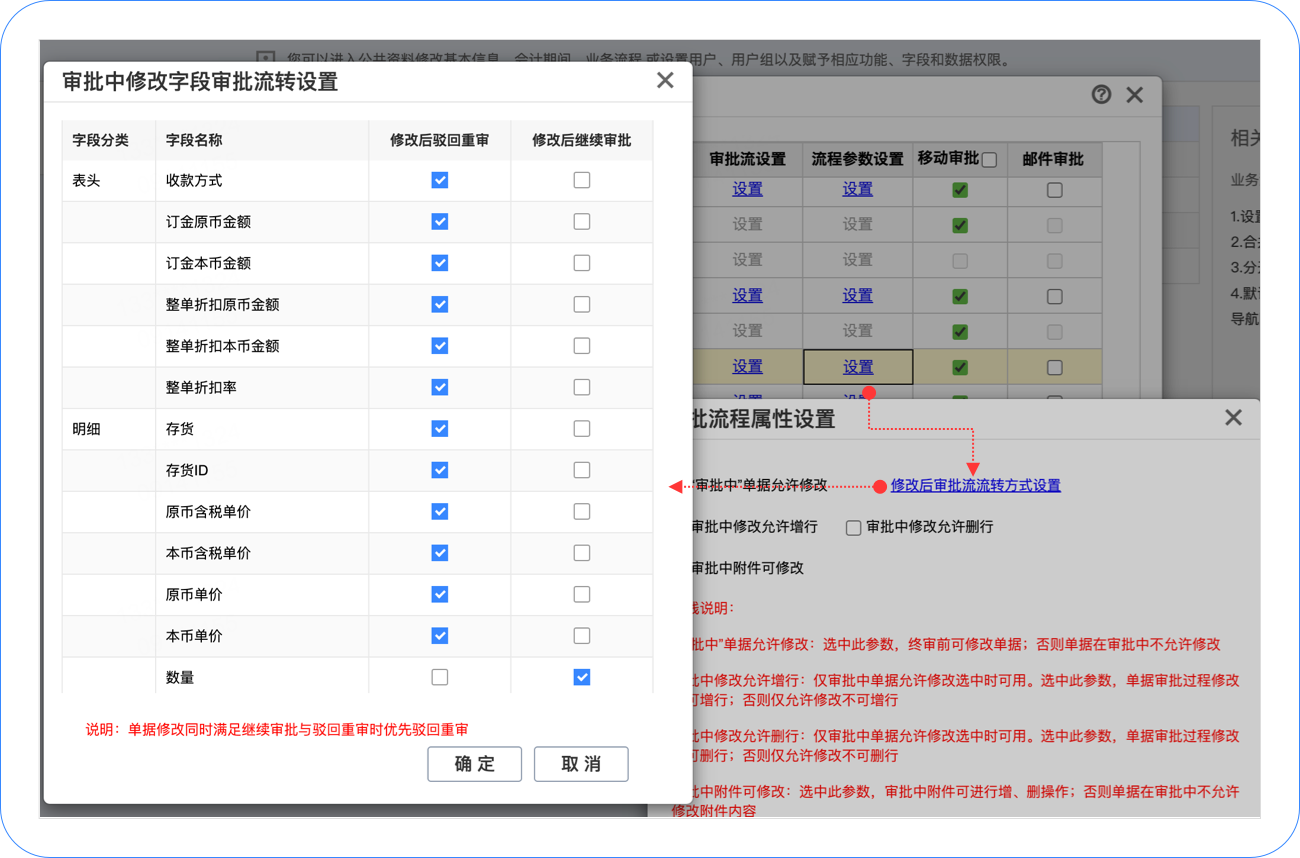Image resolution: width=1300 pixels, height=858 pixels.
Task: Uncheck 修改后继续审批 for 数量 row
Action: tap(582, 678)
